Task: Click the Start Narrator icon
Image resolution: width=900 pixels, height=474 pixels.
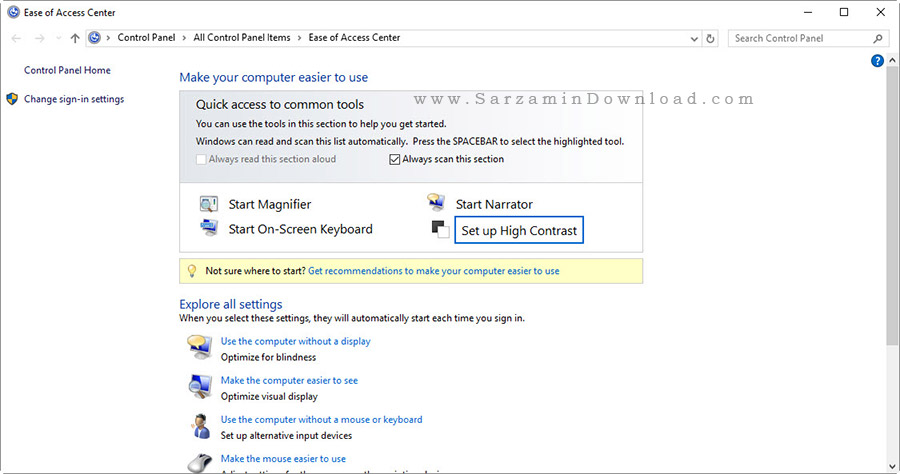Action: point(436,202)
